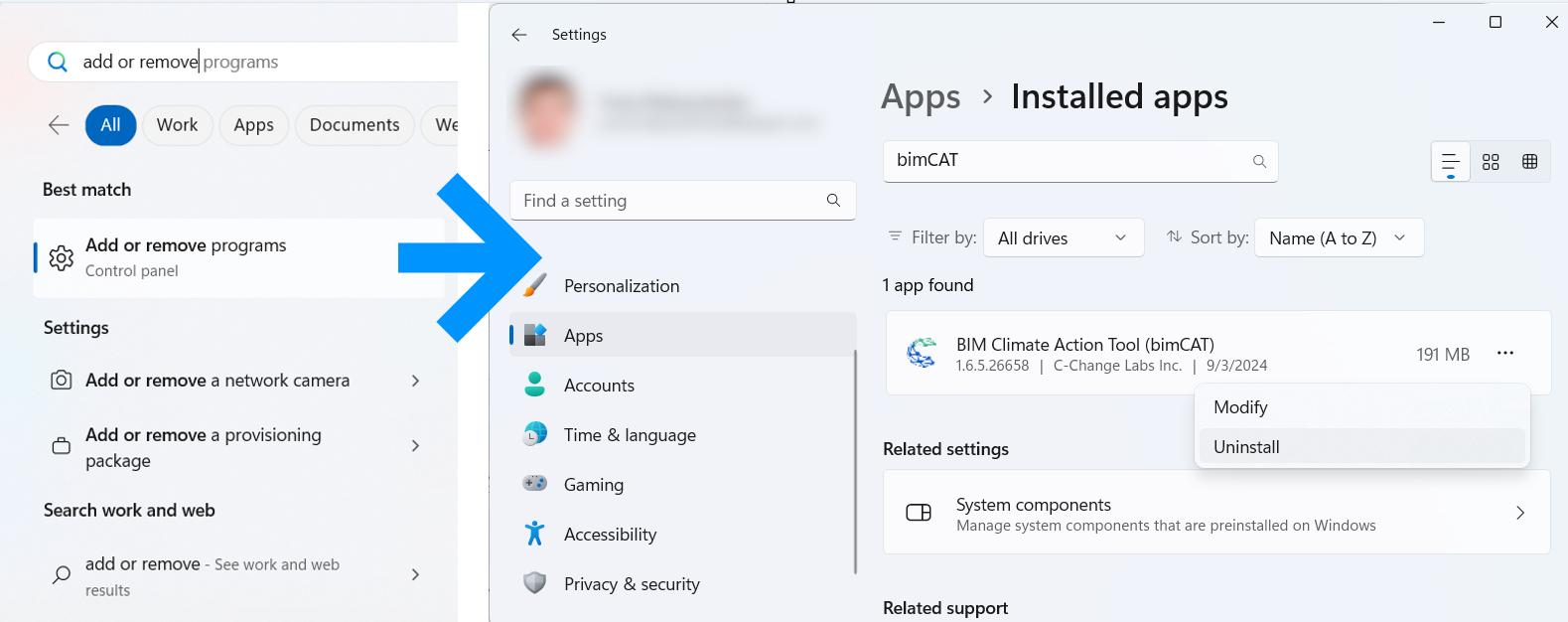Click the Find a setting search box
Screen dimensions: 1568x622
click(665, 201)
